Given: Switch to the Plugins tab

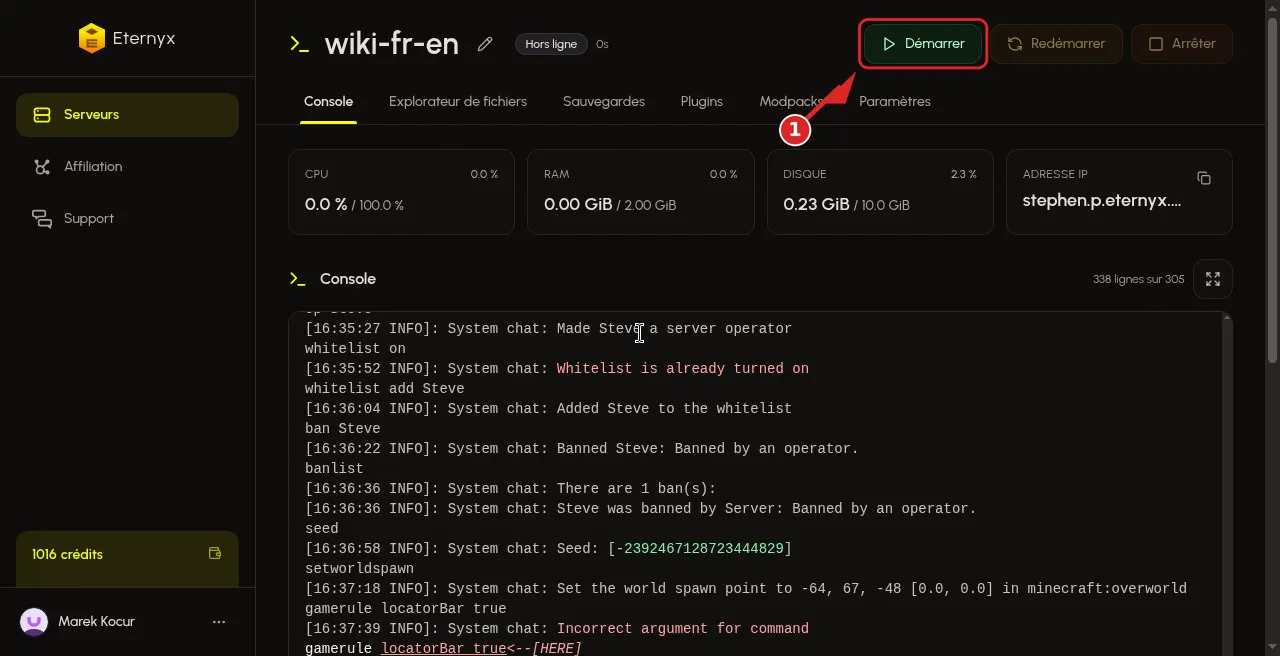Looking at the screenshot, I should tap(702, 102).
